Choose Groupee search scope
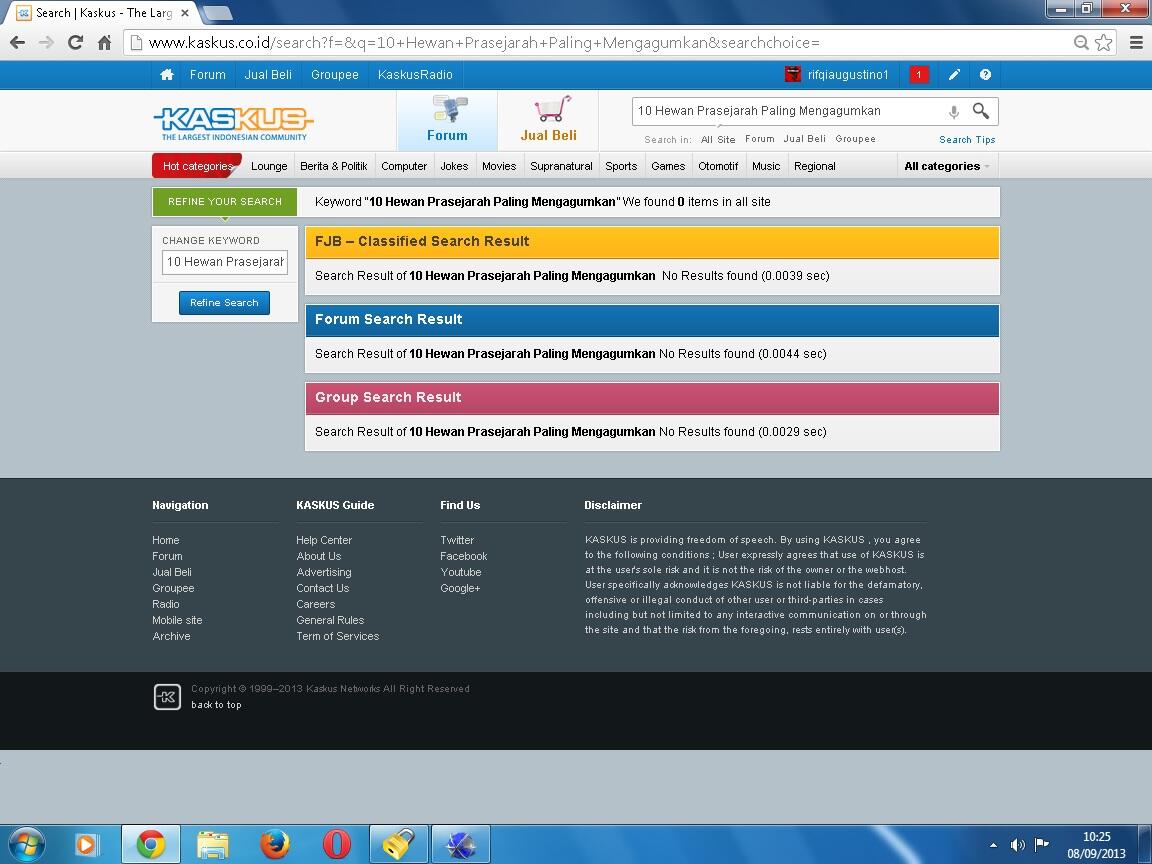Viewport: 1152px width, 864px height. [x=855, y=139]
